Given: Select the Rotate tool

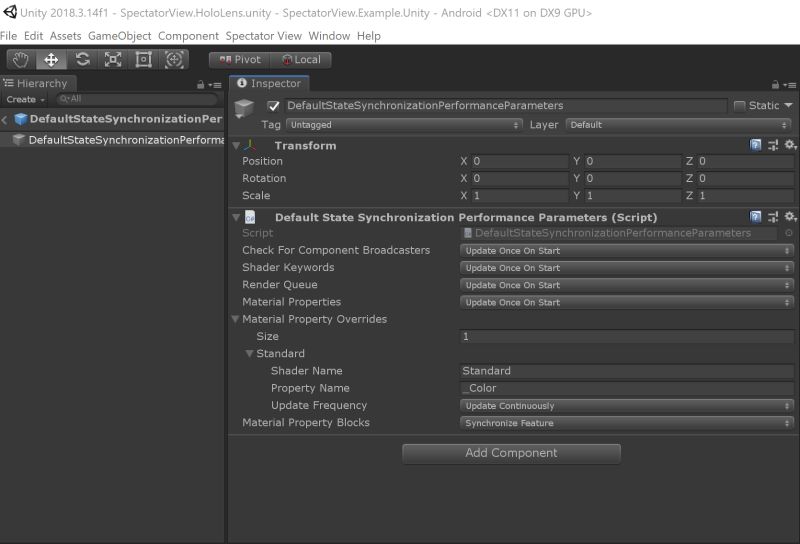Looking at the screenshot, I should (x=82, y=60).
